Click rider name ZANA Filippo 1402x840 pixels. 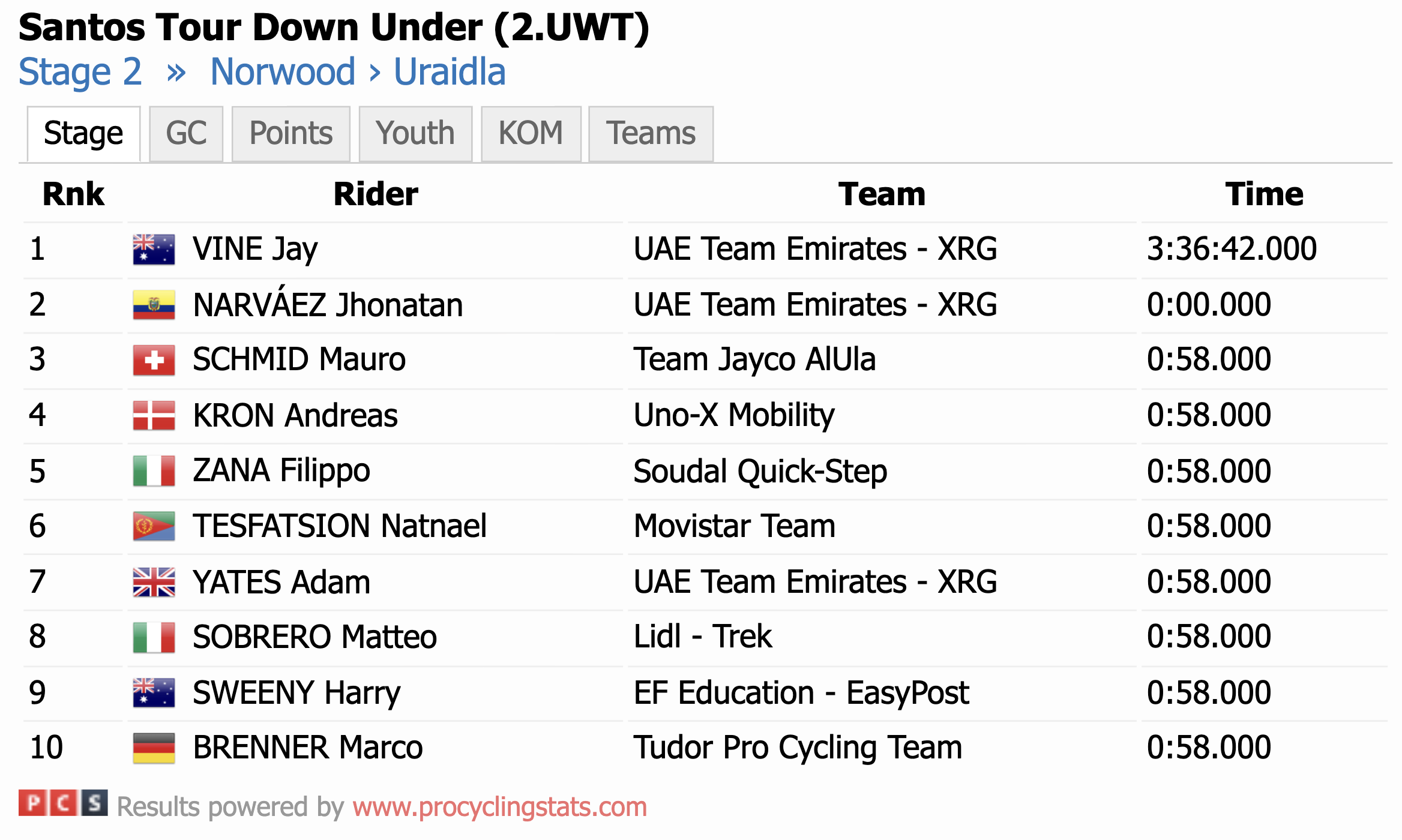(x=281, y=470)
